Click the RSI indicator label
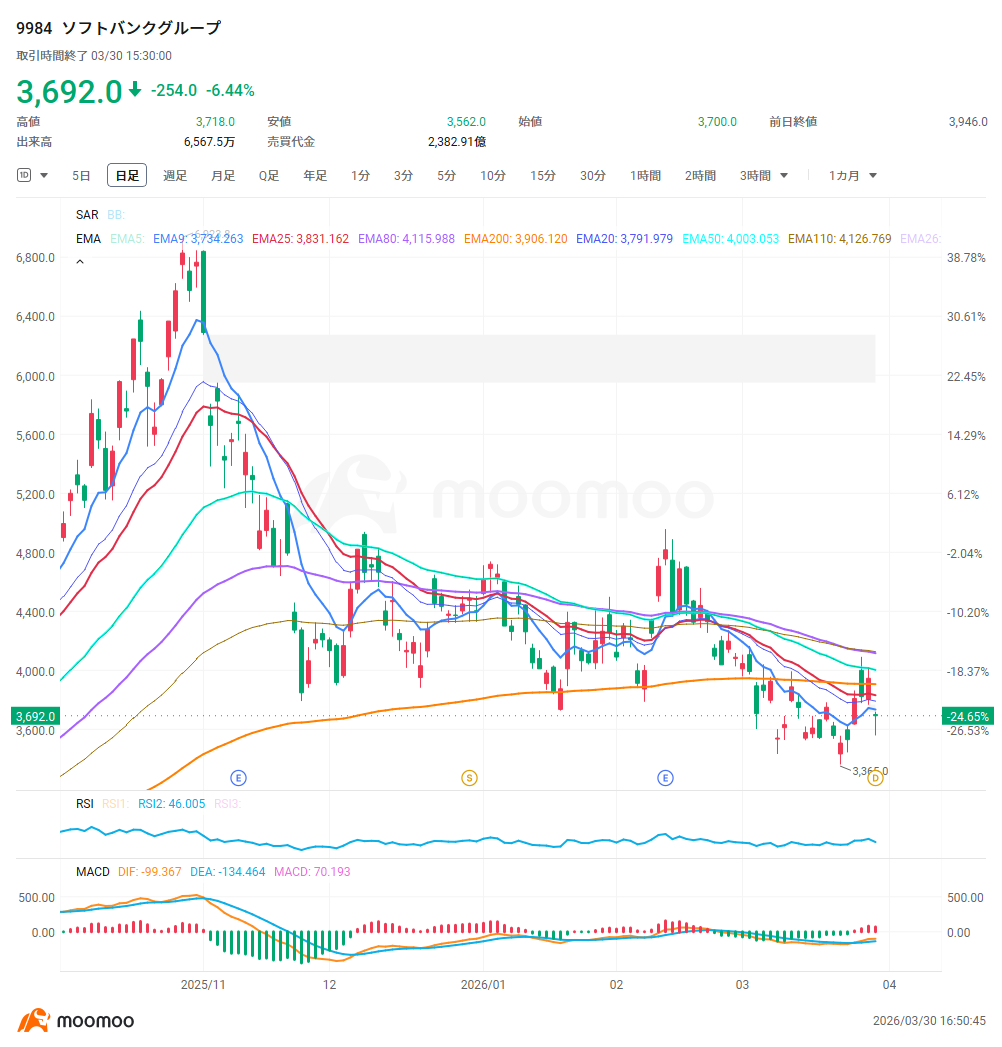The image size is (1002, 1047). (85, 804)
